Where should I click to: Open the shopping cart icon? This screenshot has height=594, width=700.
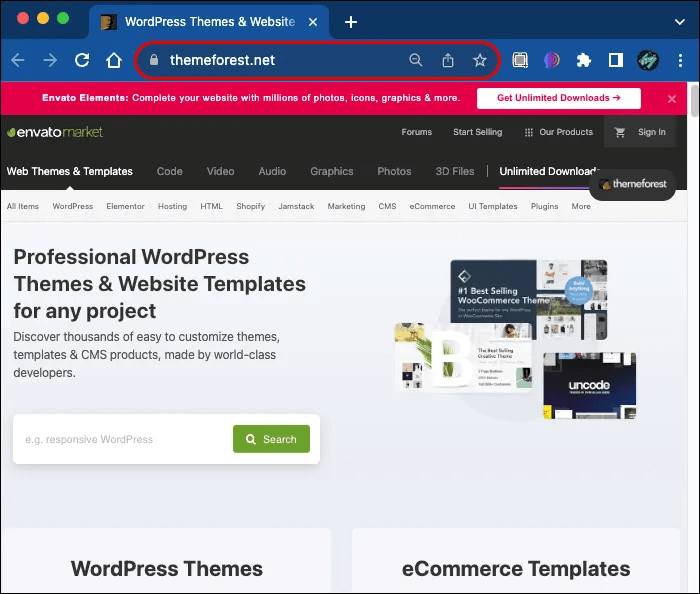(x=620, y=132)
